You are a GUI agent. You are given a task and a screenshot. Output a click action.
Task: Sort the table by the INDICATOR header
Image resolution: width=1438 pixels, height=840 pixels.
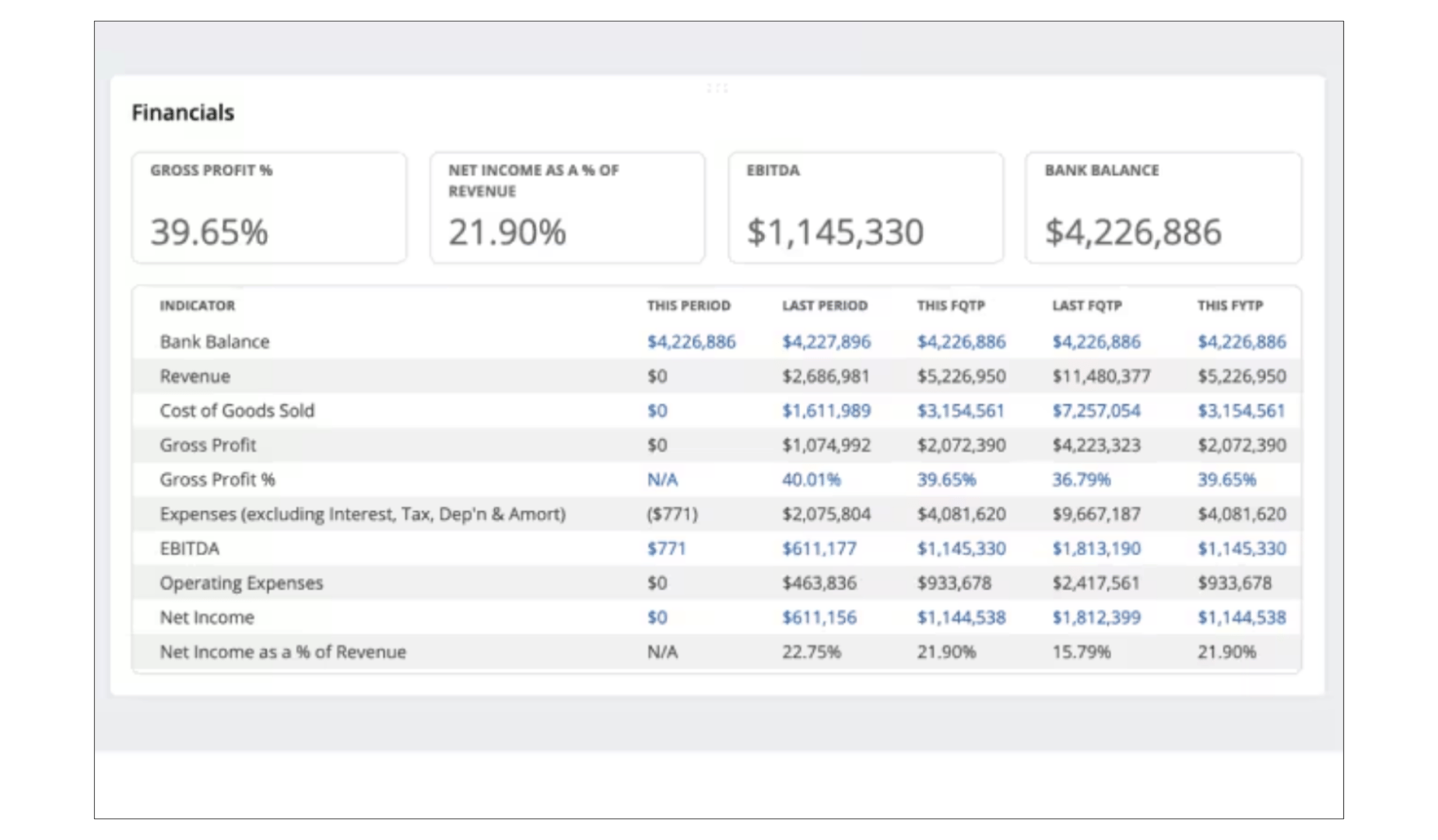pyautogui.click(x=197, y=305)
